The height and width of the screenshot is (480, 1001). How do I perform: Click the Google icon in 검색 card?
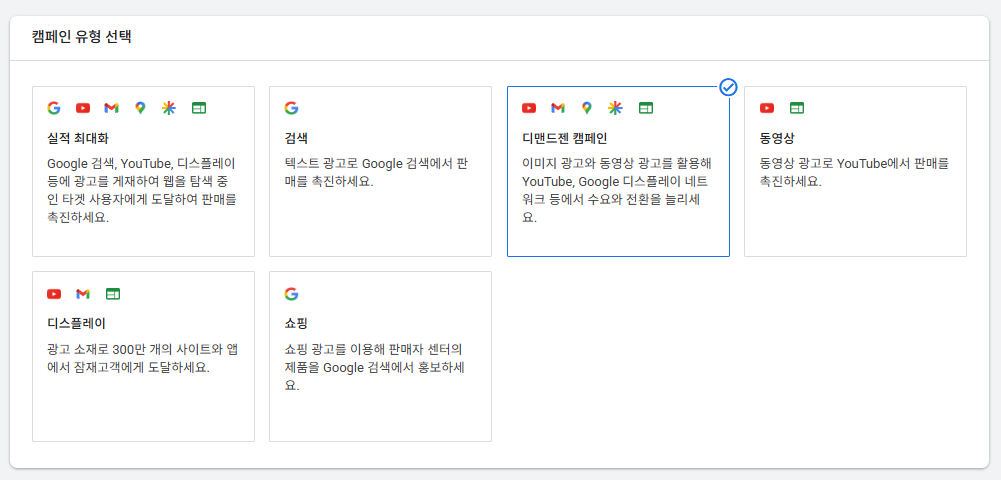click(291, 108)
